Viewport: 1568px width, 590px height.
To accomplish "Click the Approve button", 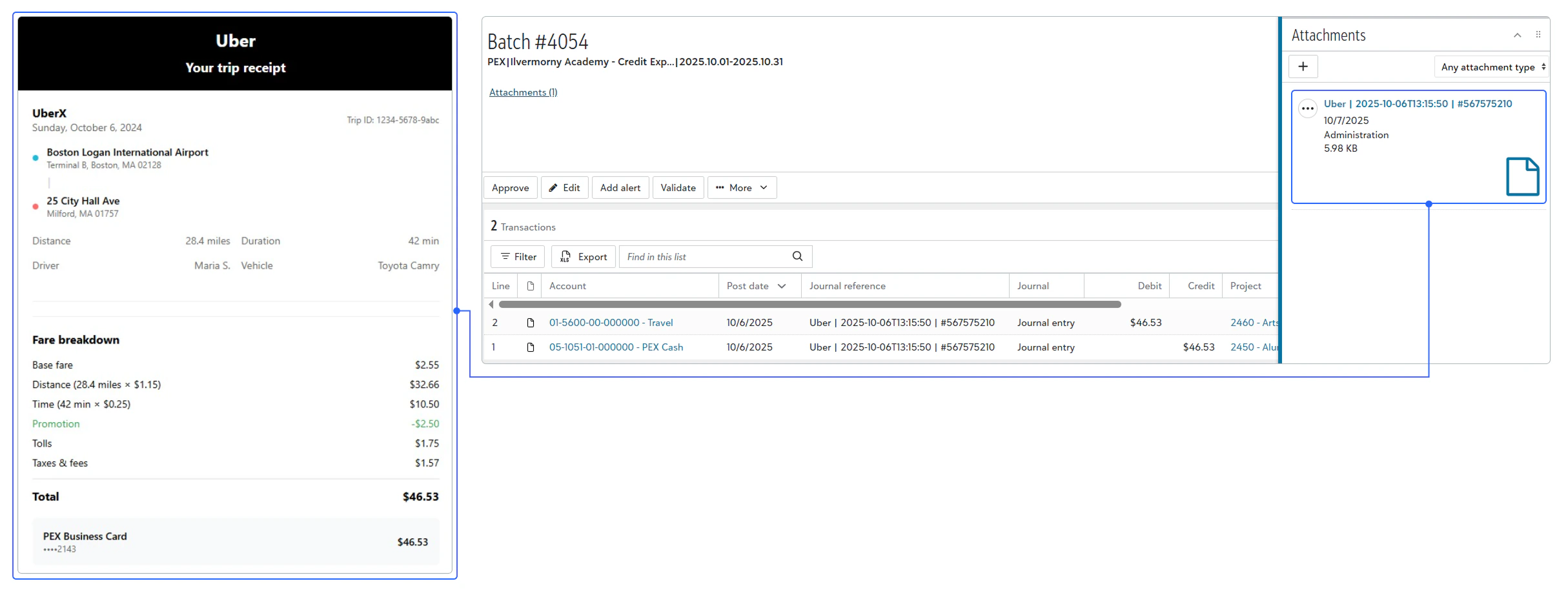I will coord(510,188).
